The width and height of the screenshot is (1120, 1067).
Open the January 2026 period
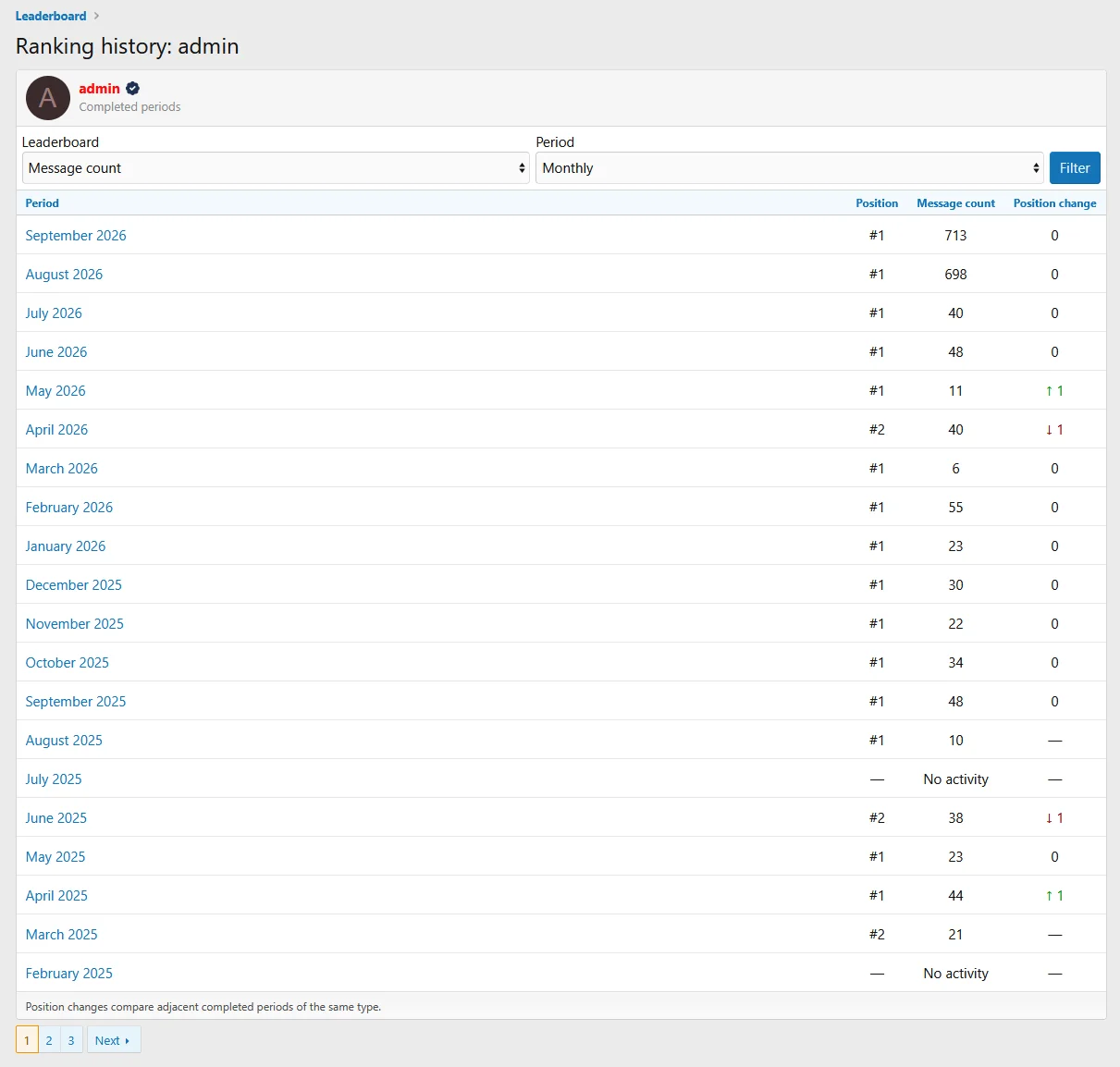66,546
